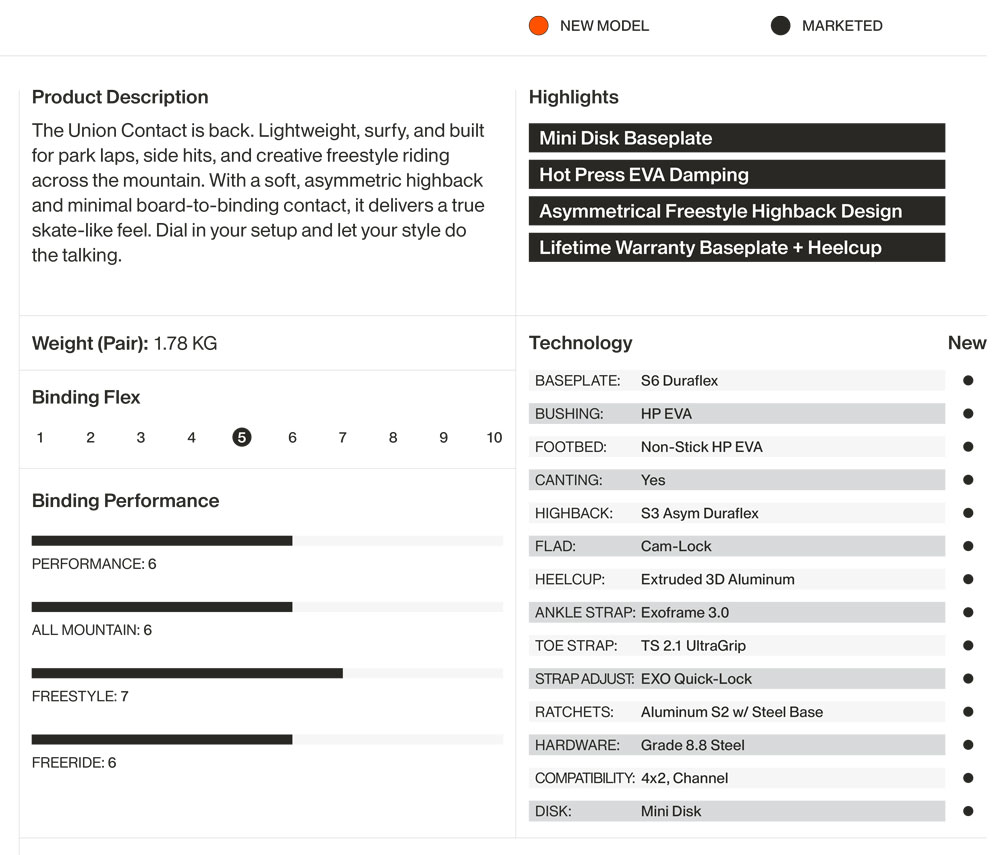1000x855 pixels.
Task: Click the Ratchets row's New dot
Action: point(968,712)
